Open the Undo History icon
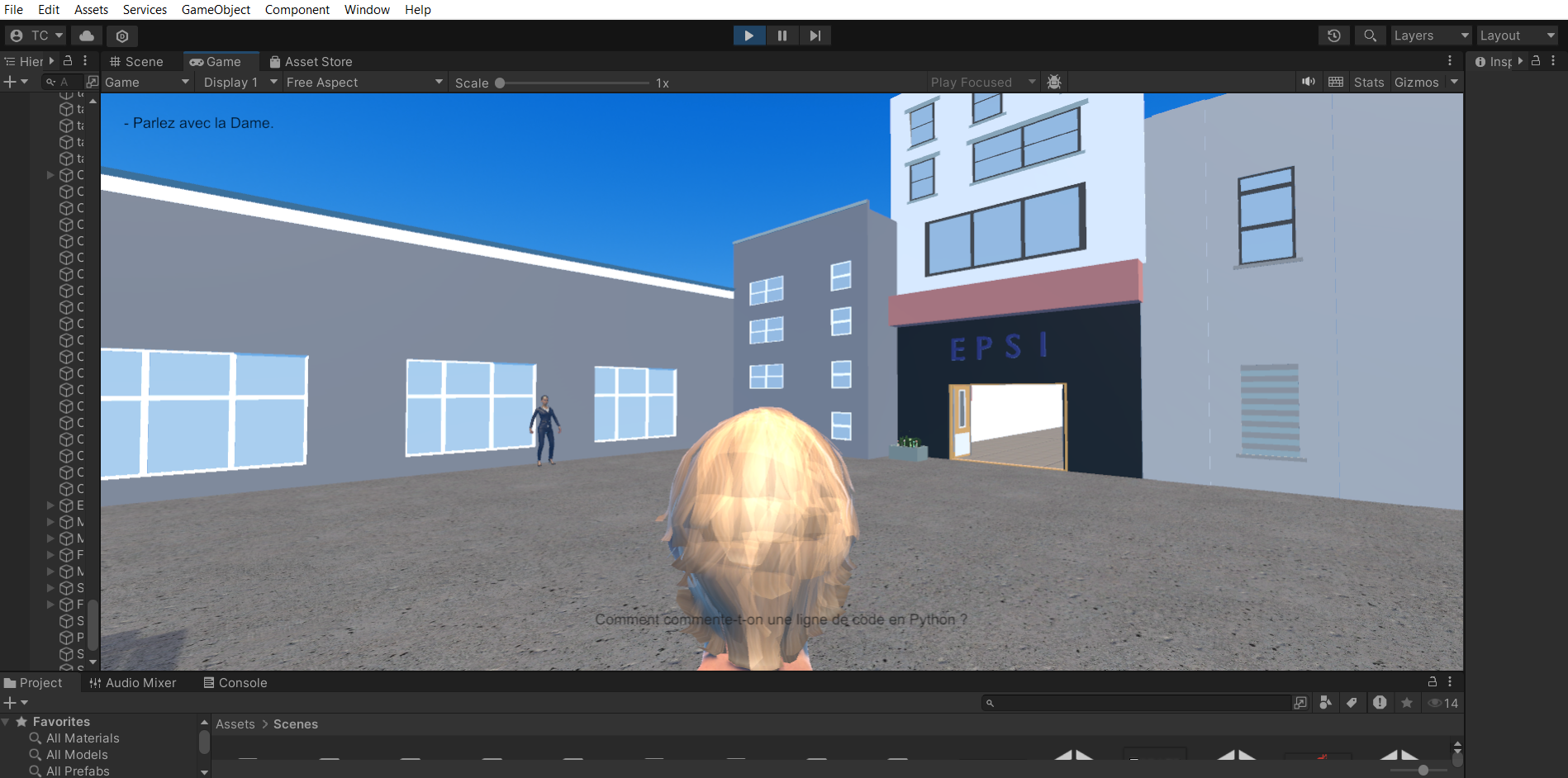 pyautogui.click(x=1333, y=36)
